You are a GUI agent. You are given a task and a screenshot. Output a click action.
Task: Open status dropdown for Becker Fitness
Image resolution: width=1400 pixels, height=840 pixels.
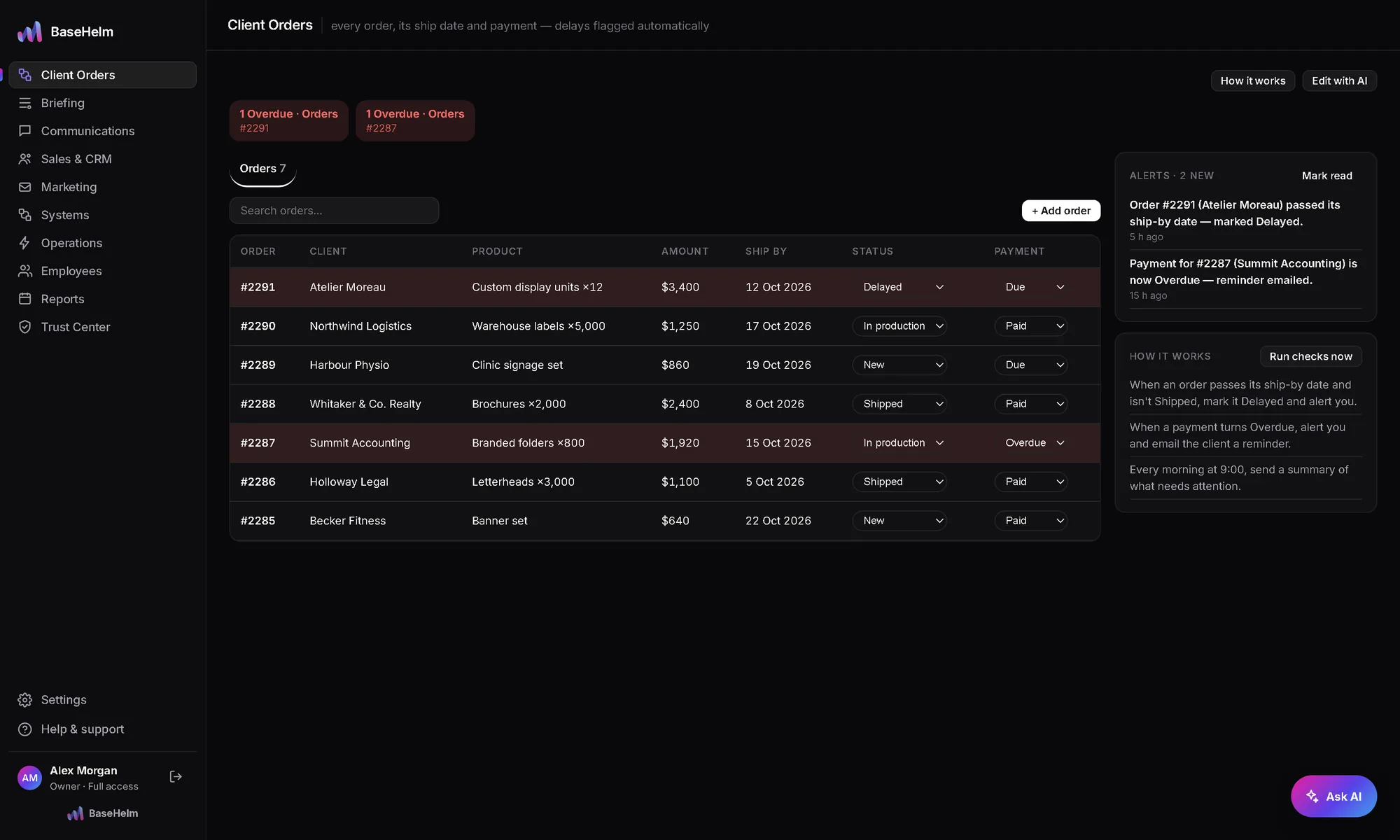(x=899, y=521)
